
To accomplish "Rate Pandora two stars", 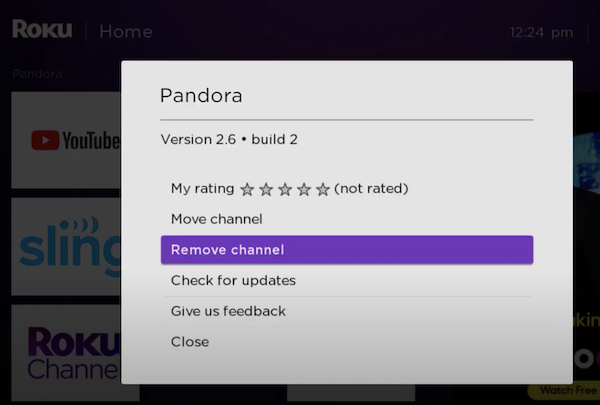I will click(266, 189).
